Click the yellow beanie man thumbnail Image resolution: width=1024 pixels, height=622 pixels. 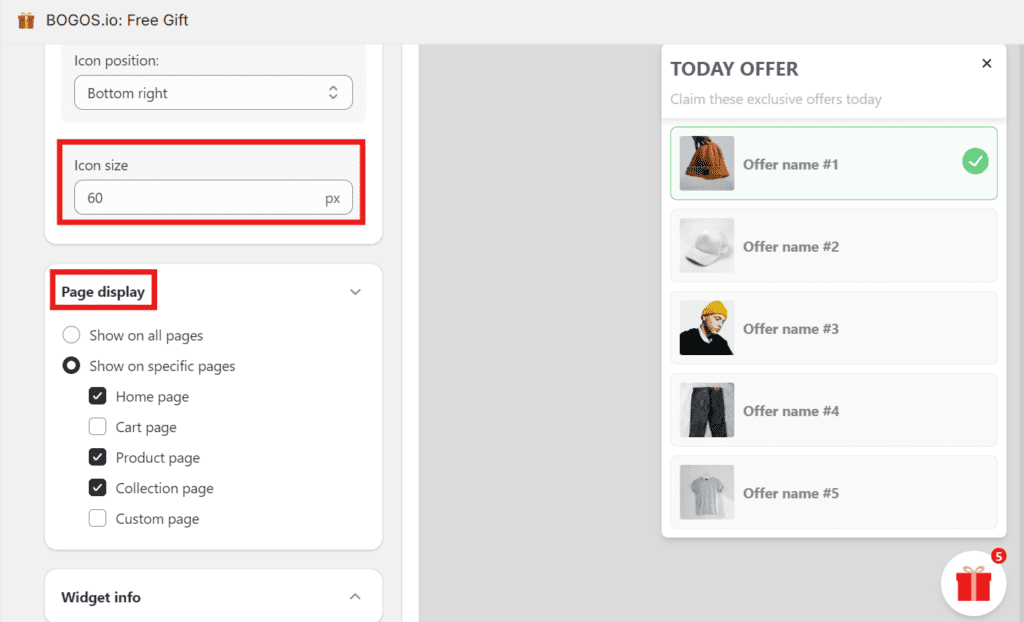706,328
